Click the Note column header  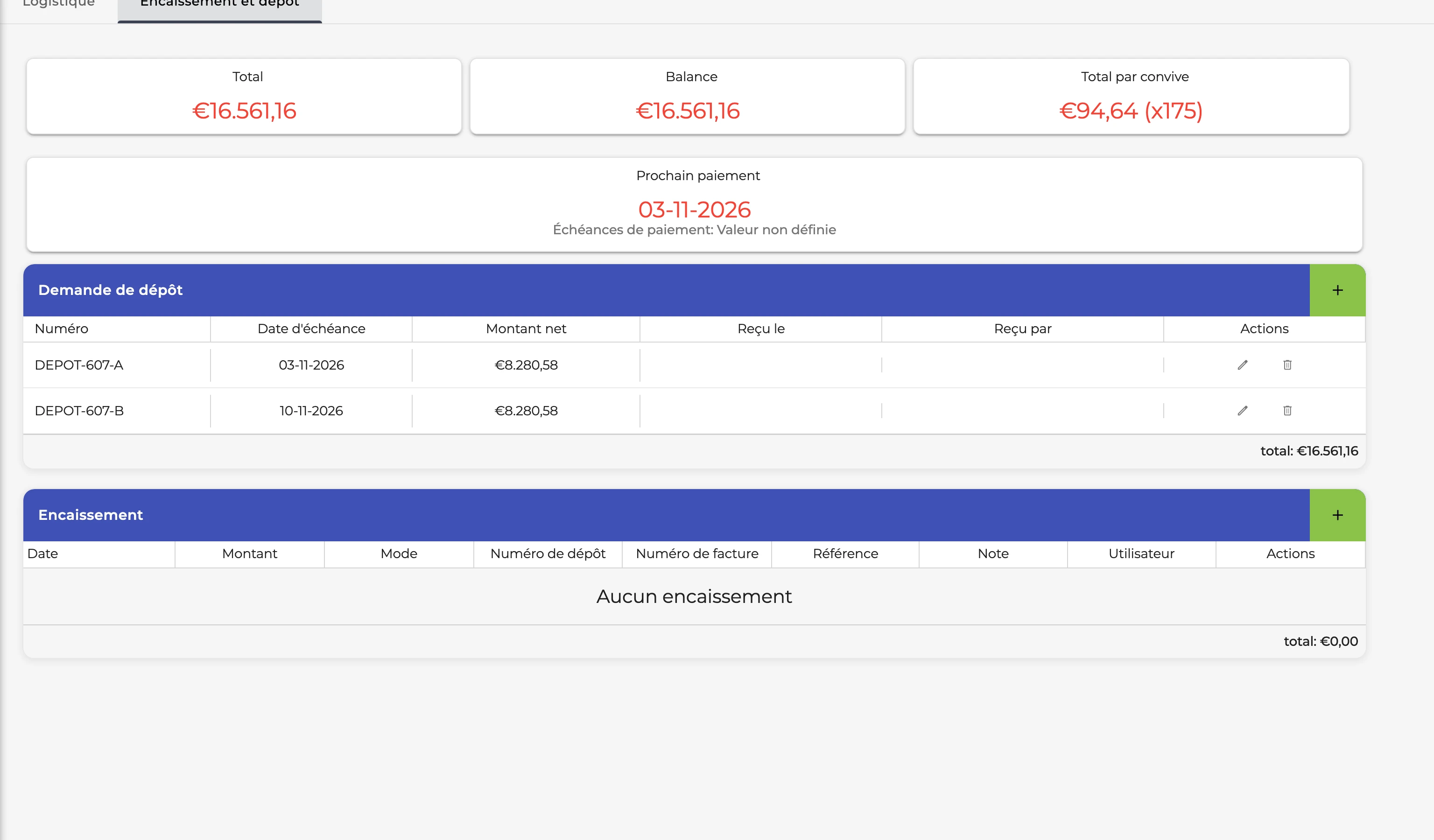pos(993,554)
